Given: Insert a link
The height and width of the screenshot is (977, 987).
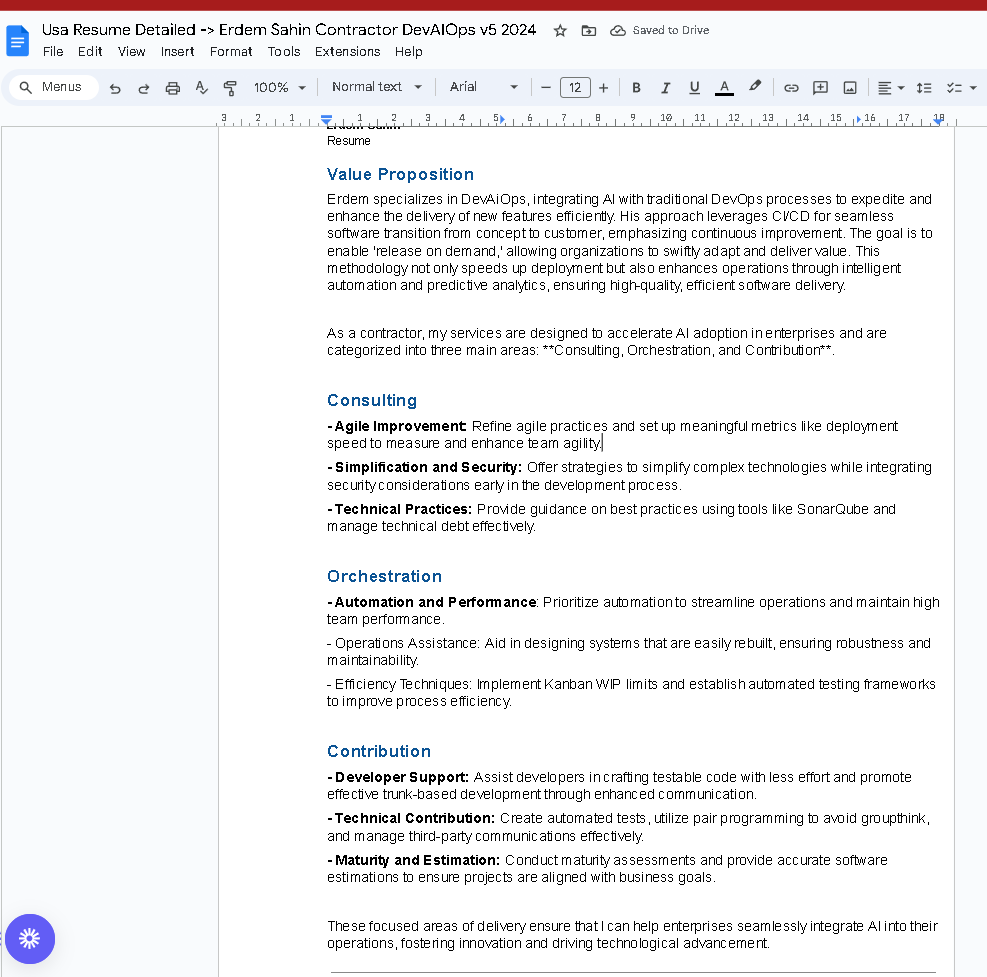Looking at the screenshot, I should (x=791, y=88).
